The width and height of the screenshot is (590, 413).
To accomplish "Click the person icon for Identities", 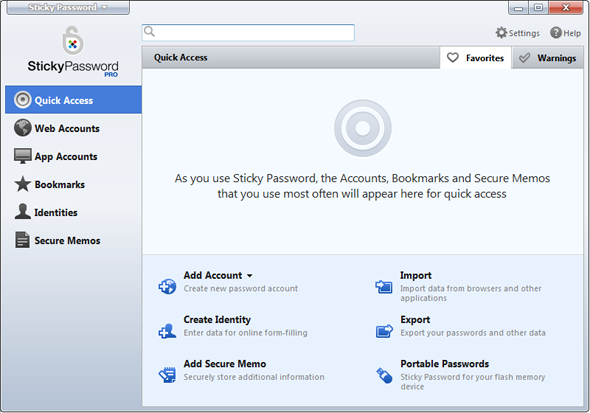I will (23, 211).
